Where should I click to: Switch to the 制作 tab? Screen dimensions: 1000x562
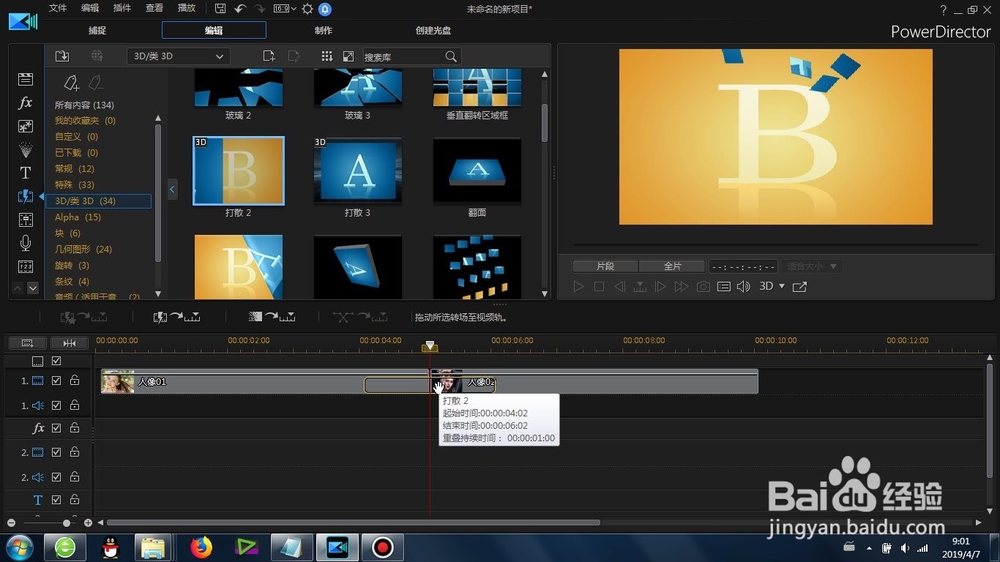323,30
